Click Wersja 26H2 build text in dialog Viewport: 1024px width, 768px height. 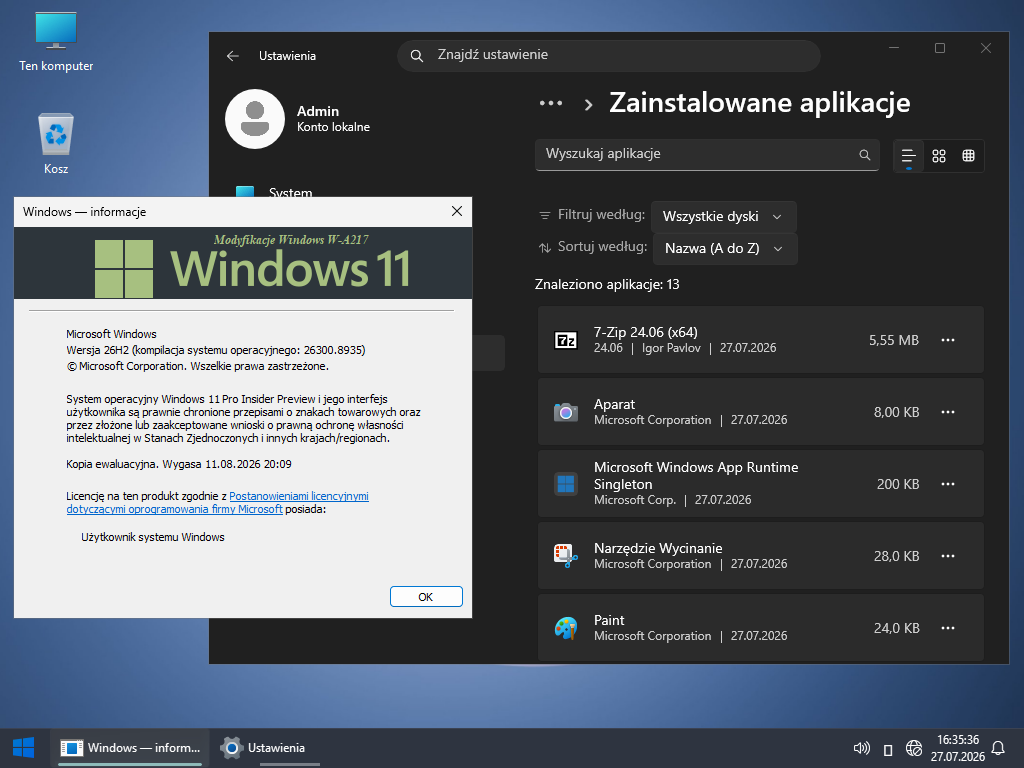[216, 350]
